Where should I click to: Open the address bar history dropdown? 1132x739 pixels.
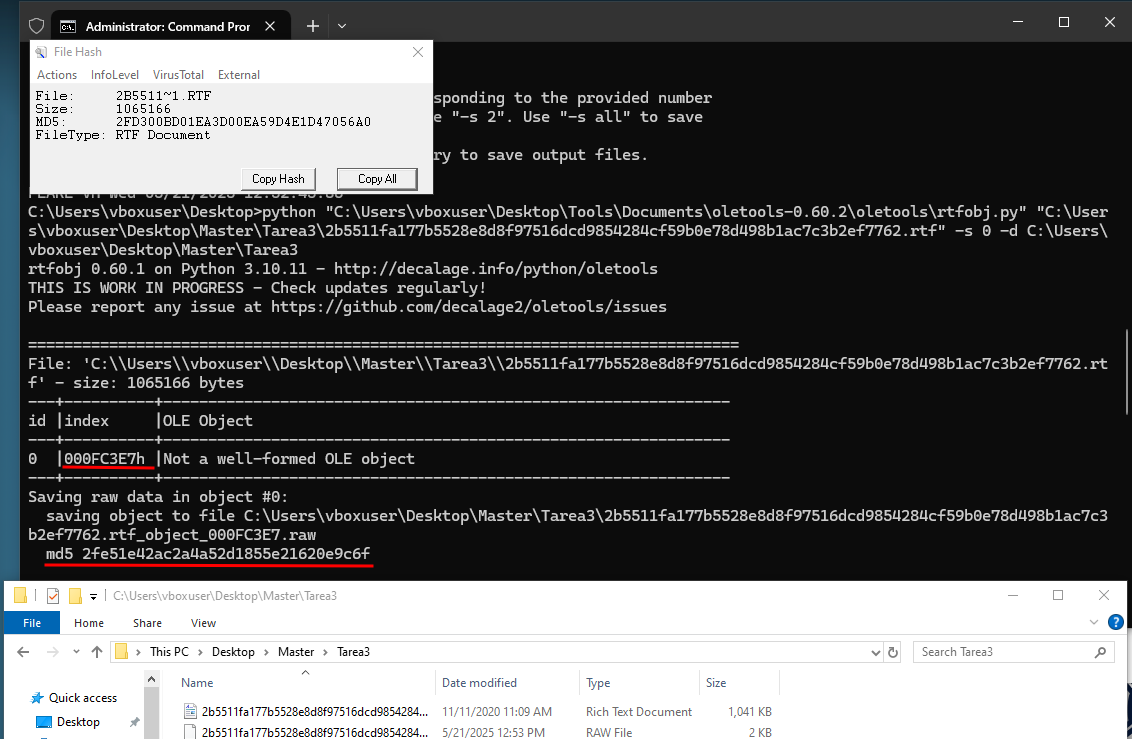876,652
